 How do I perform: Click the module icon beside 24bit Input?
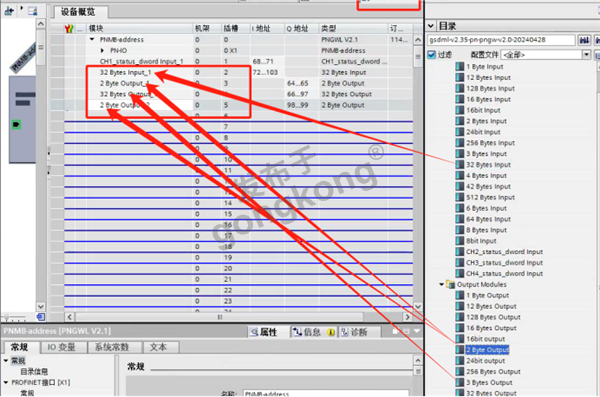(460, 132)
